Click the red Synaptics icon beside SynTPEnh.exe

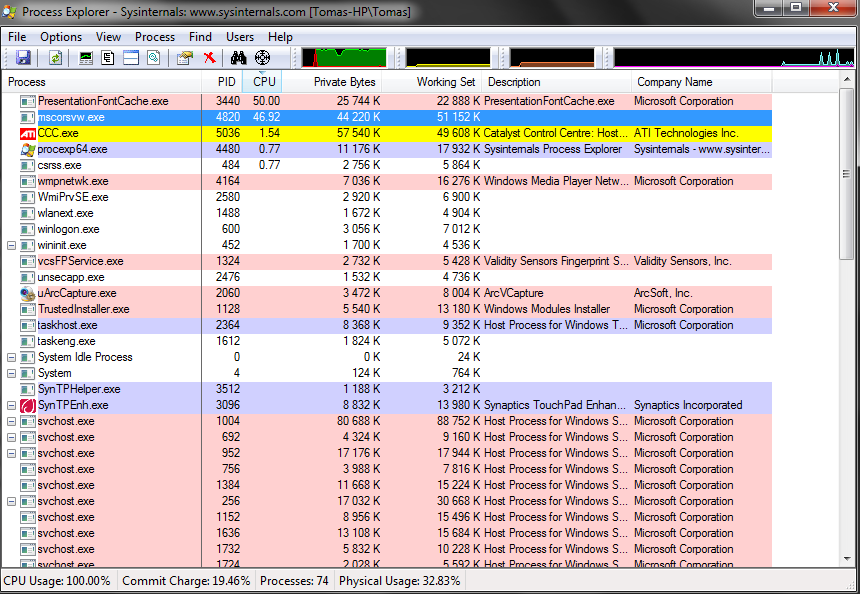click(27, 405)
